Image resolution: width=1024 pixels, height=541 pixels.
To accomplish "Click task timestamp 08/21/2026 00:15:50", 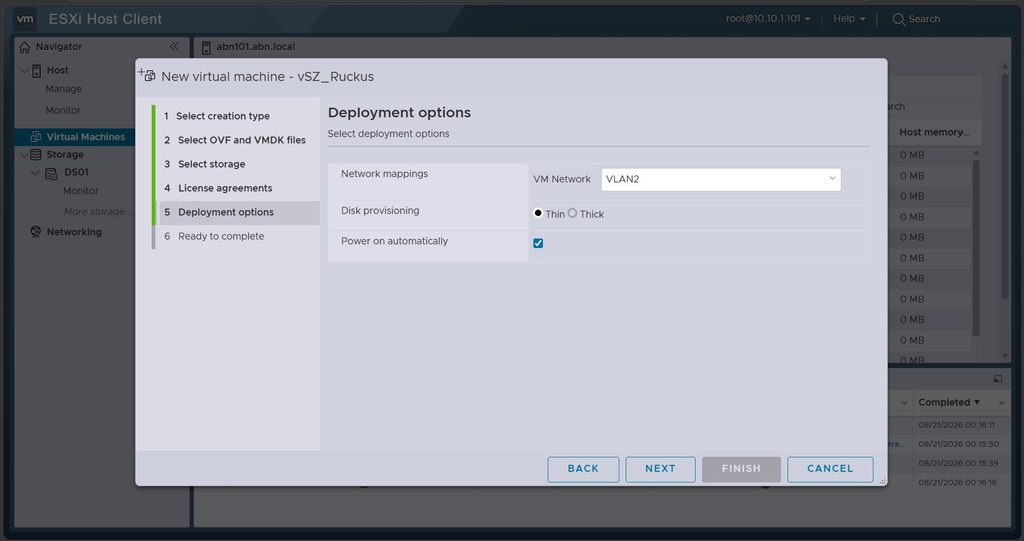I will 958,444.
